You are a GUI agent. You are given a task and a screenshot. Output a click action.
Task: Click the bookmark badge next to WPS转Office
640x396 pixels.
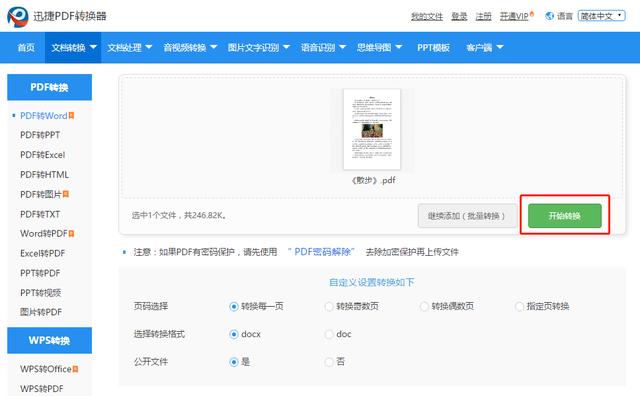(76, 369)
